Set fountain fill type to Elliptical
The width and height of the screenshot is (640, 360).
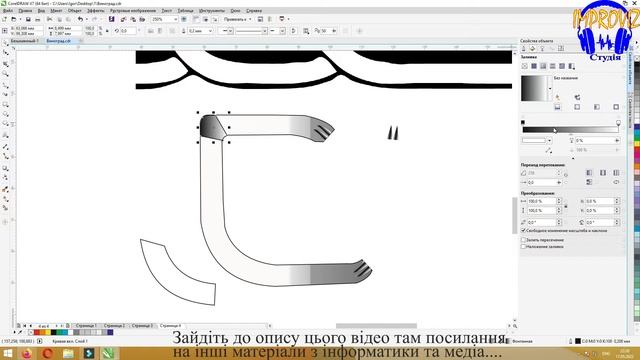(x=577, y=107)
